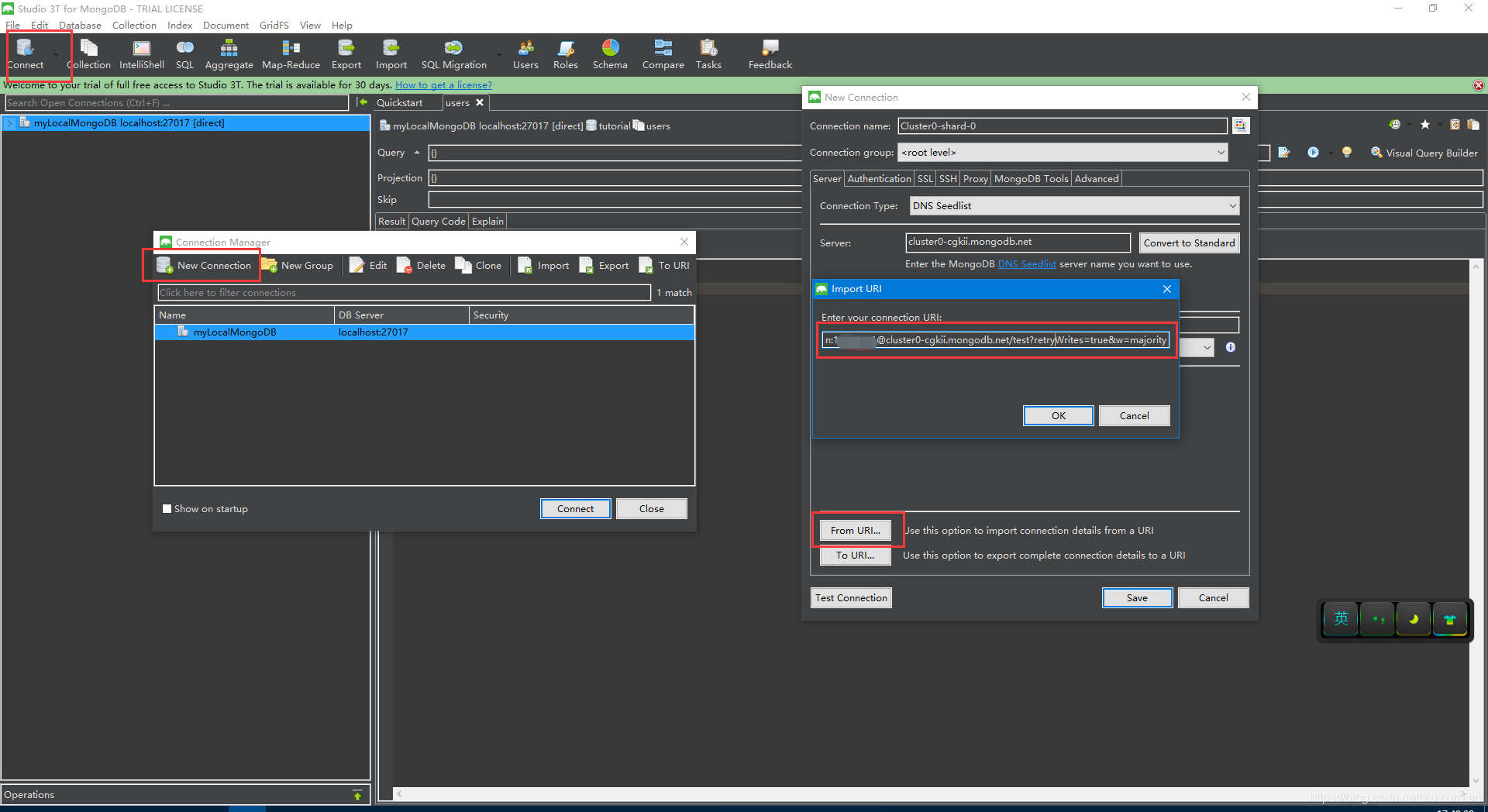Open the SQL Migration tool
Image resolution: width=1488 pixels, height=812 pixels.
453,54
